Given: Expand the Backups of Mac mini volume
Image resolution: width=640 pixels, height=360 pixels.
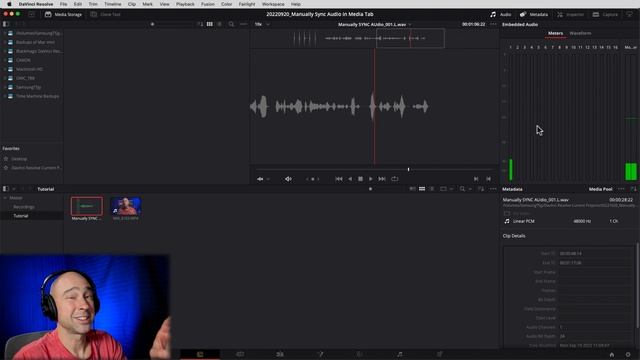Looking at the screenshot, I should pyautogui.click(x=5, y=42).
